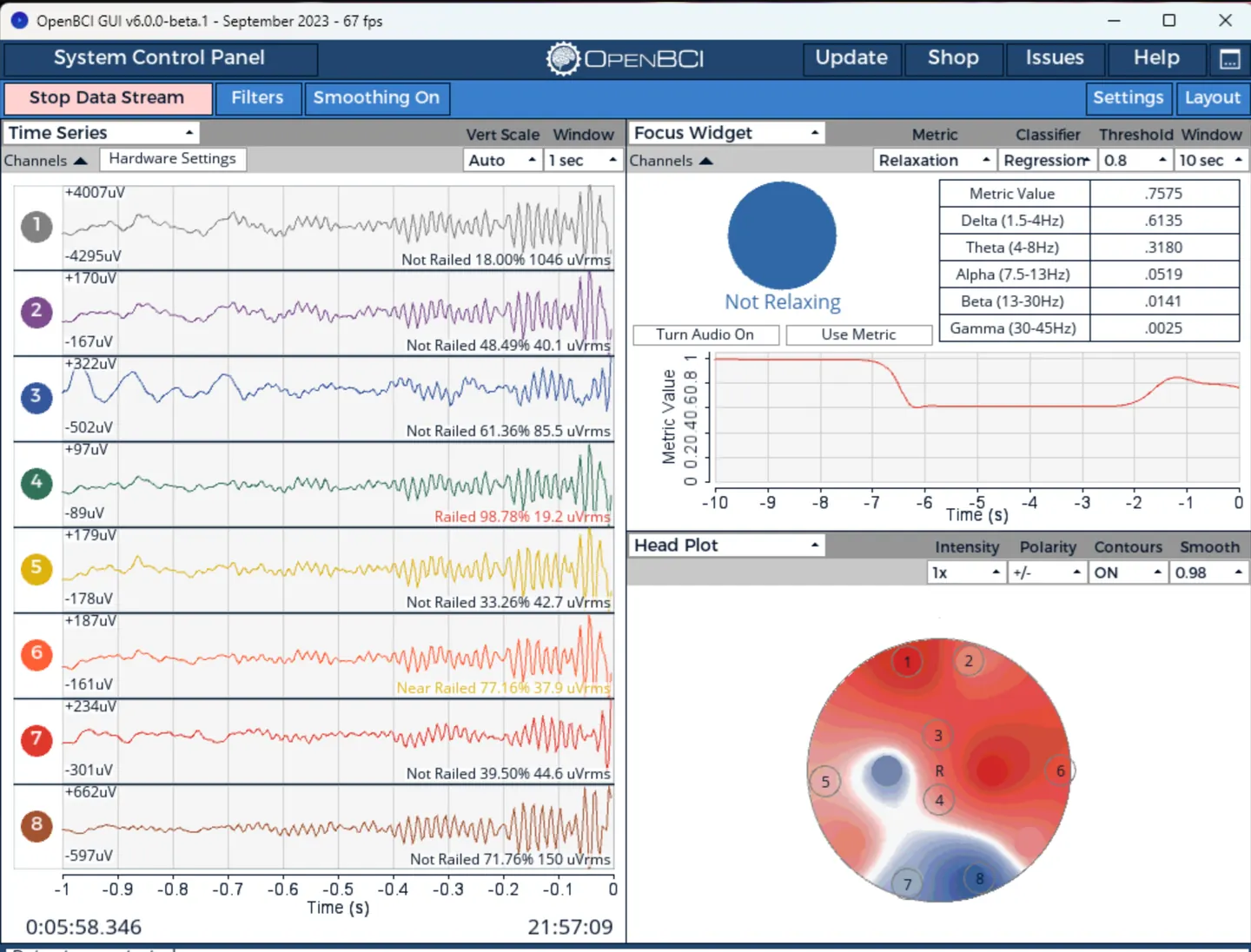The image size is (1251, 952).
Task: Click the OpenBCI app icon in title bar
Action: [19, 20]
